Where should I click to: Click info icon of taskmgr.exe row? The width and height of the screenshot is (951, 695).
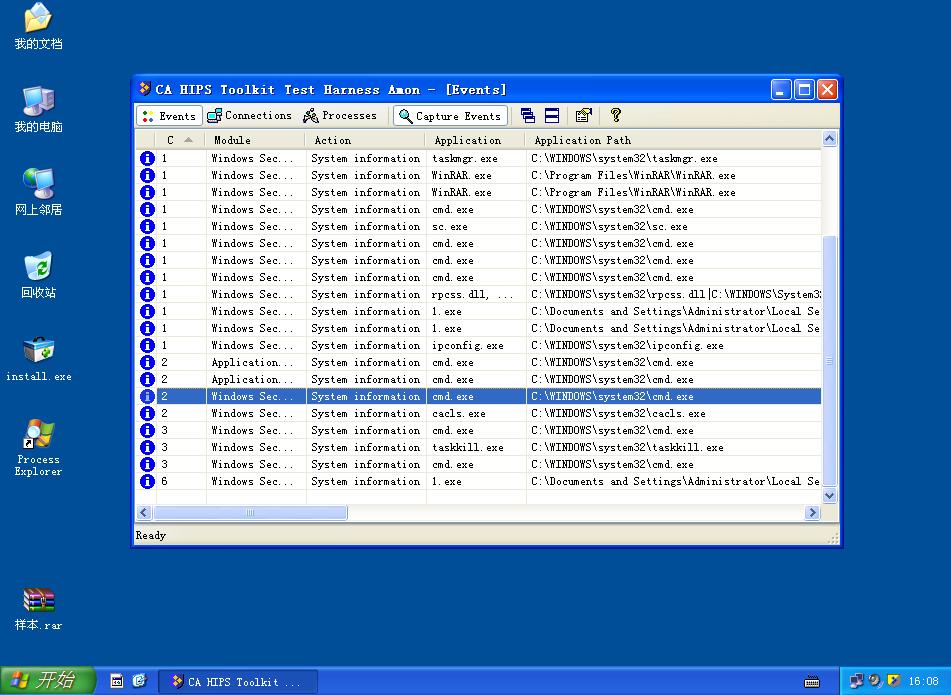(x=147, y=158)
